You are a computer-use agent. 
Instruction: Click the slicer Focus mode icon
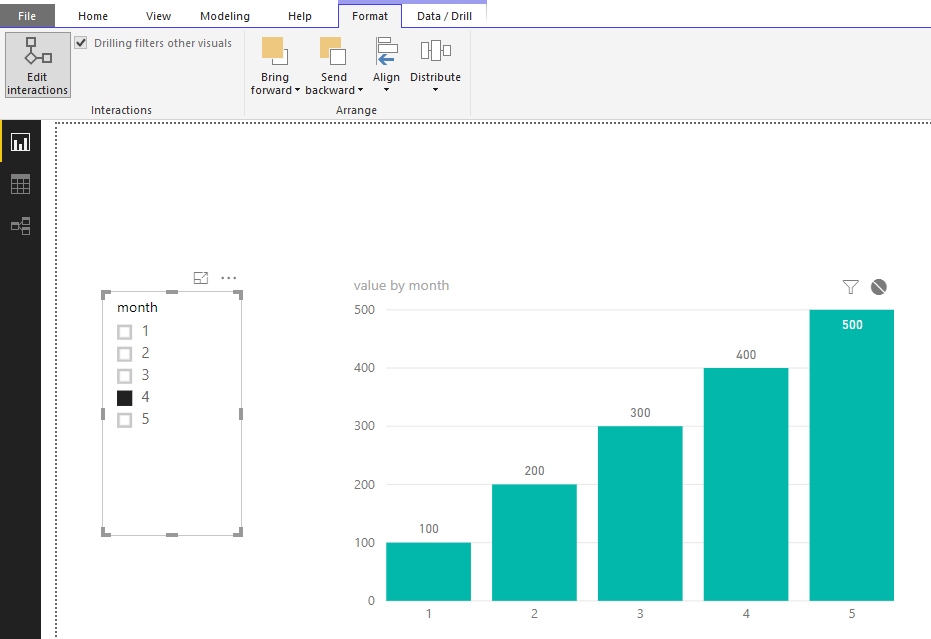tap(201, 278)
